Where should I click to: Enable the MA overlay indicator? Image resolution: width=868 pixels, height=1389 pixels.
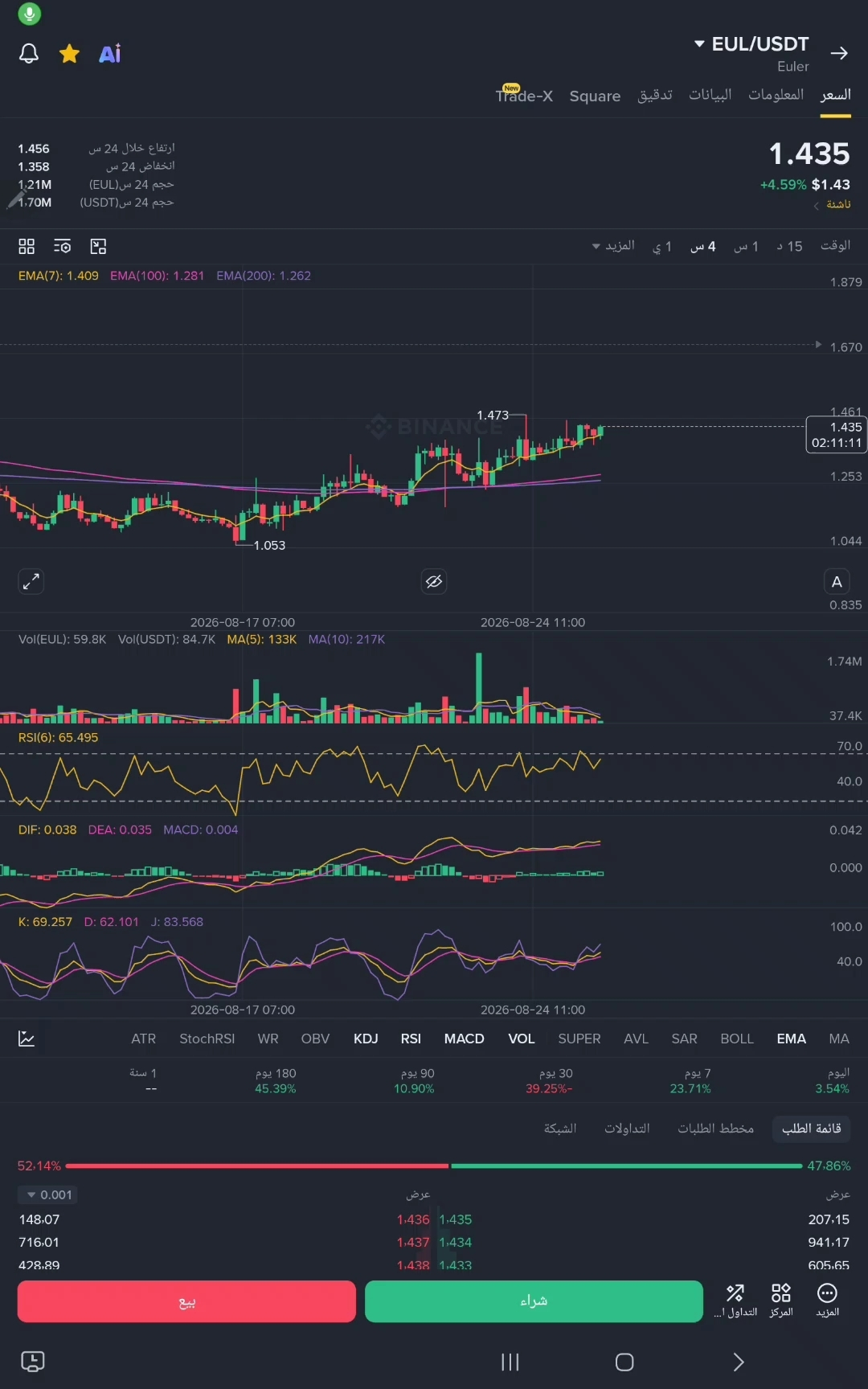(839, 1039)
